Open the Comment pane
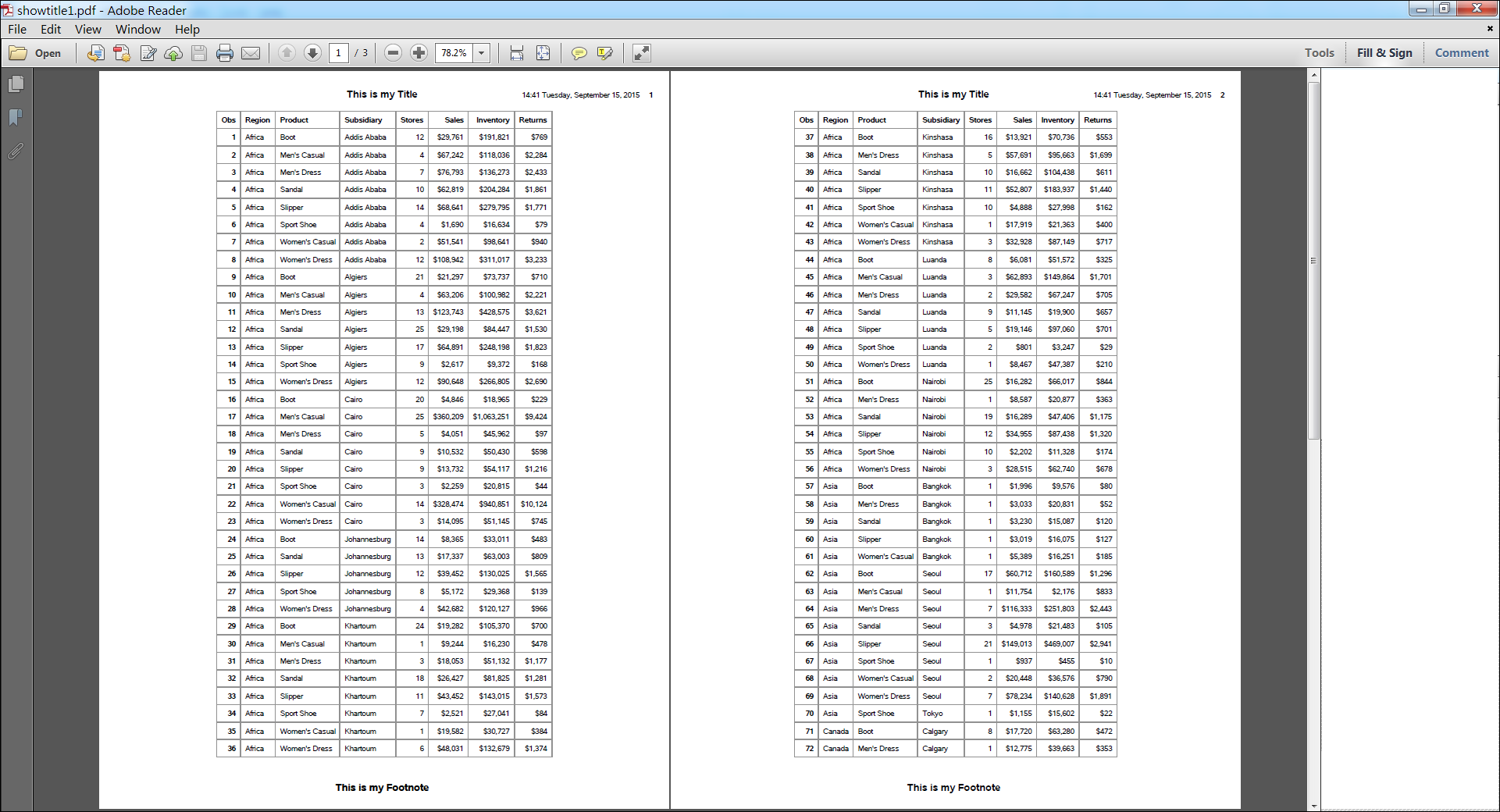 click(x=1462, y=53)
